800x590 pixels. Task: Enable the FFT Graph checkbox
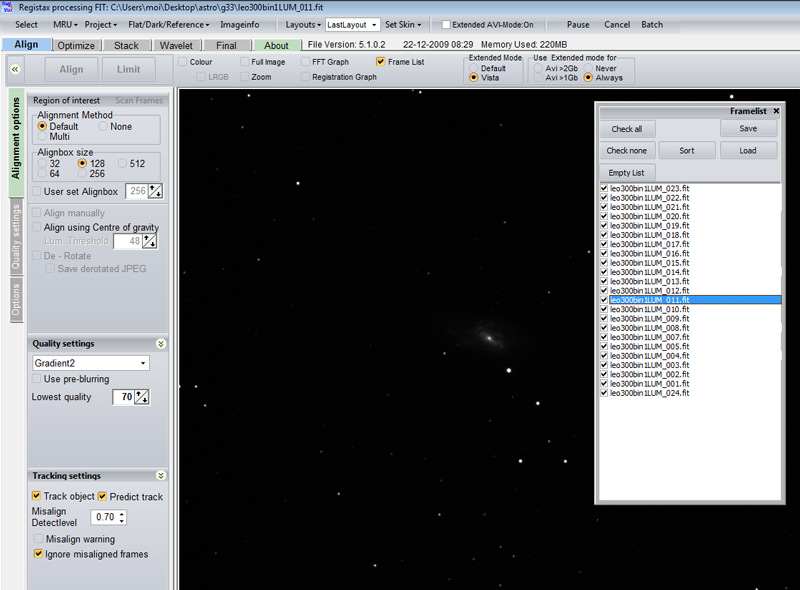305,62
